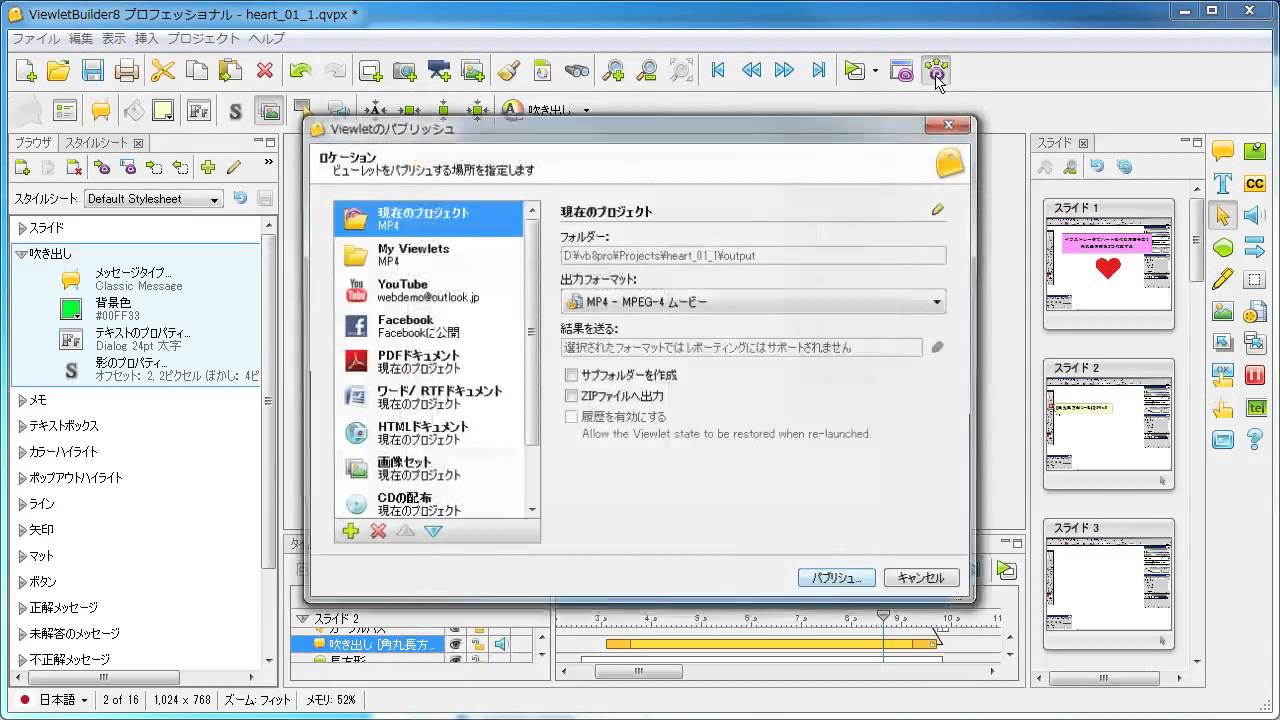Toggle eye visibility for 吹き出し timeline row
This screenshot has height=720, width=1280.
point(455,645)
